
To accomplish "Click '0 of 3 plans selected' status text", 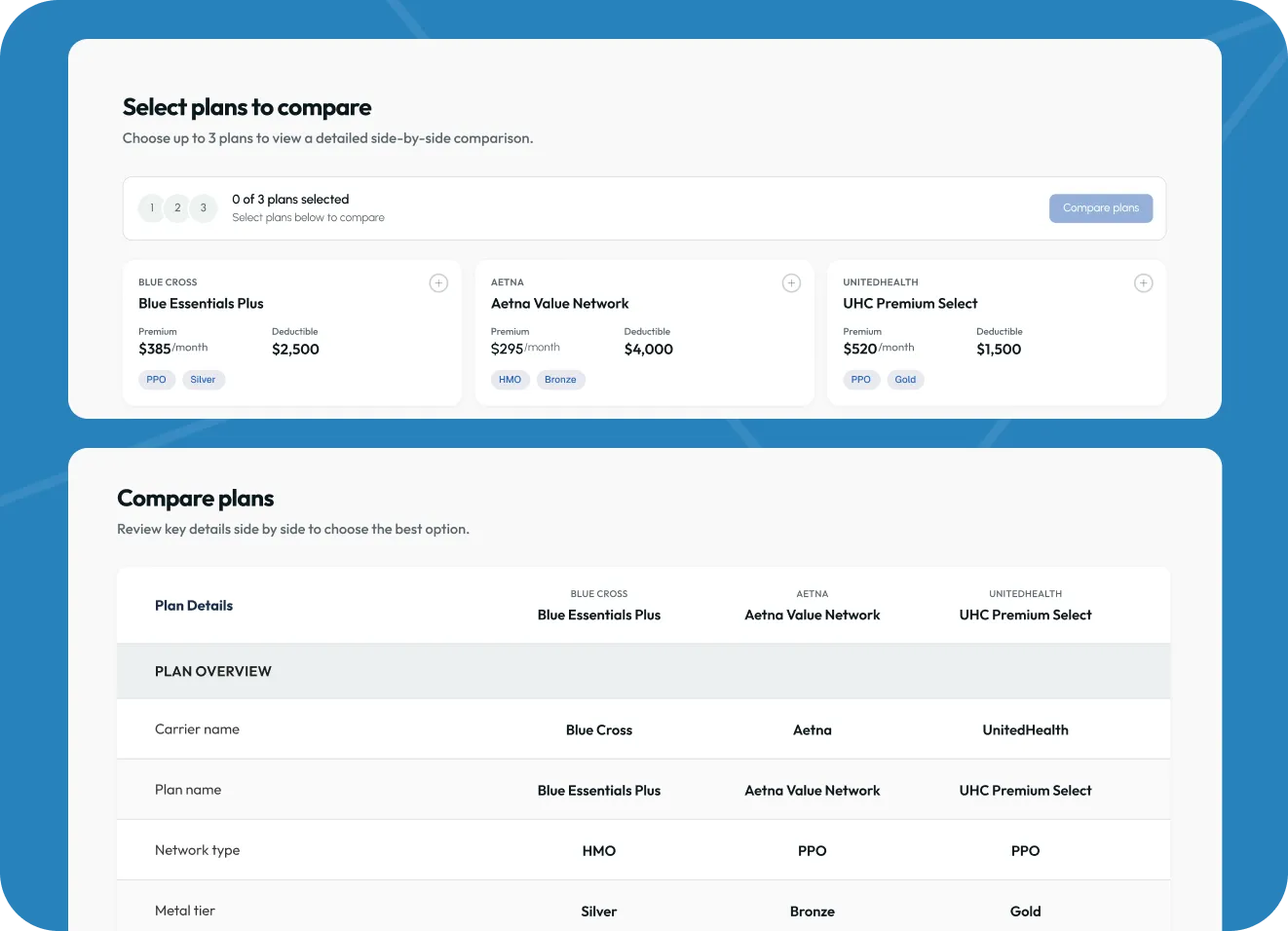I will (x=290, y=200).
